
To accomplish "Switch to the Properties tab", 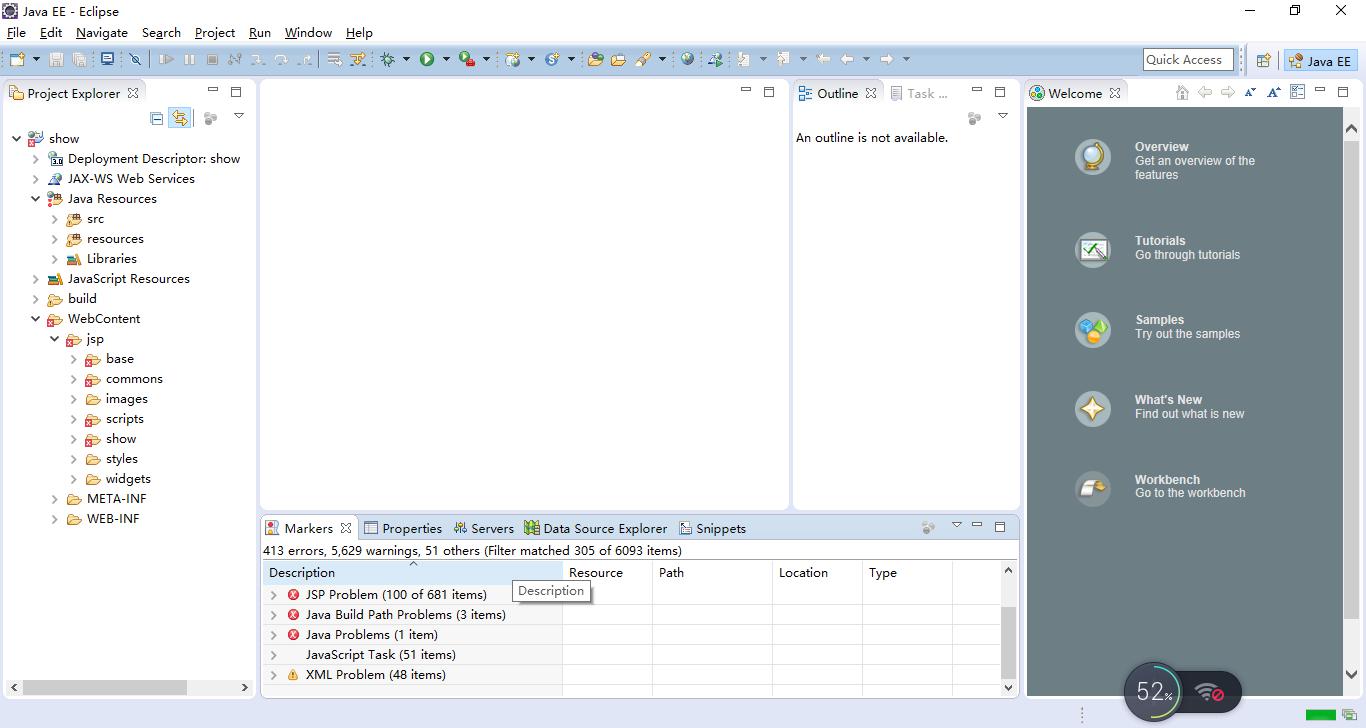I will coord(403,528).
